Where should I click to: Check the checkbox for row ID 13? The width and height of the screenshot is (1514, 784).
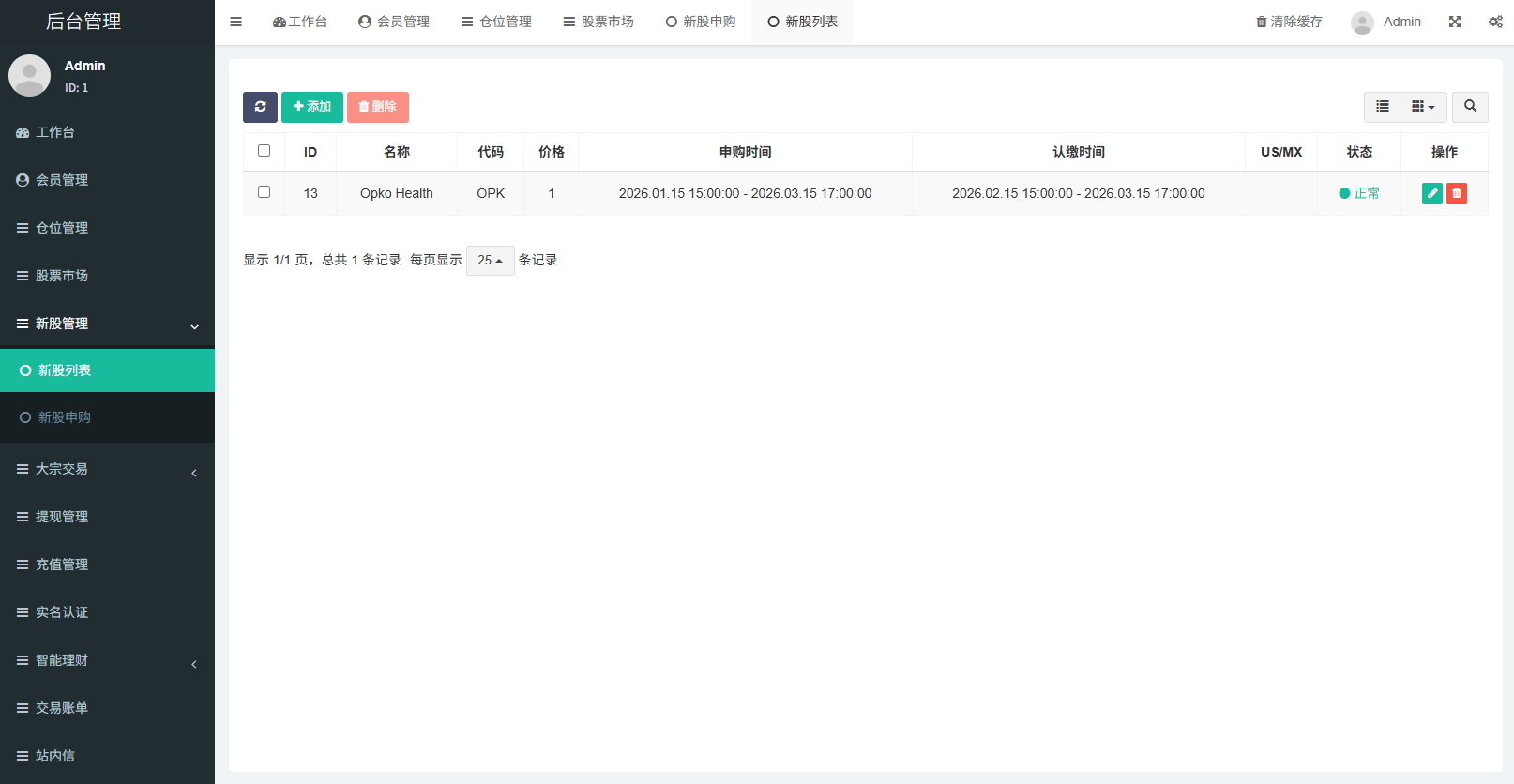264,192
